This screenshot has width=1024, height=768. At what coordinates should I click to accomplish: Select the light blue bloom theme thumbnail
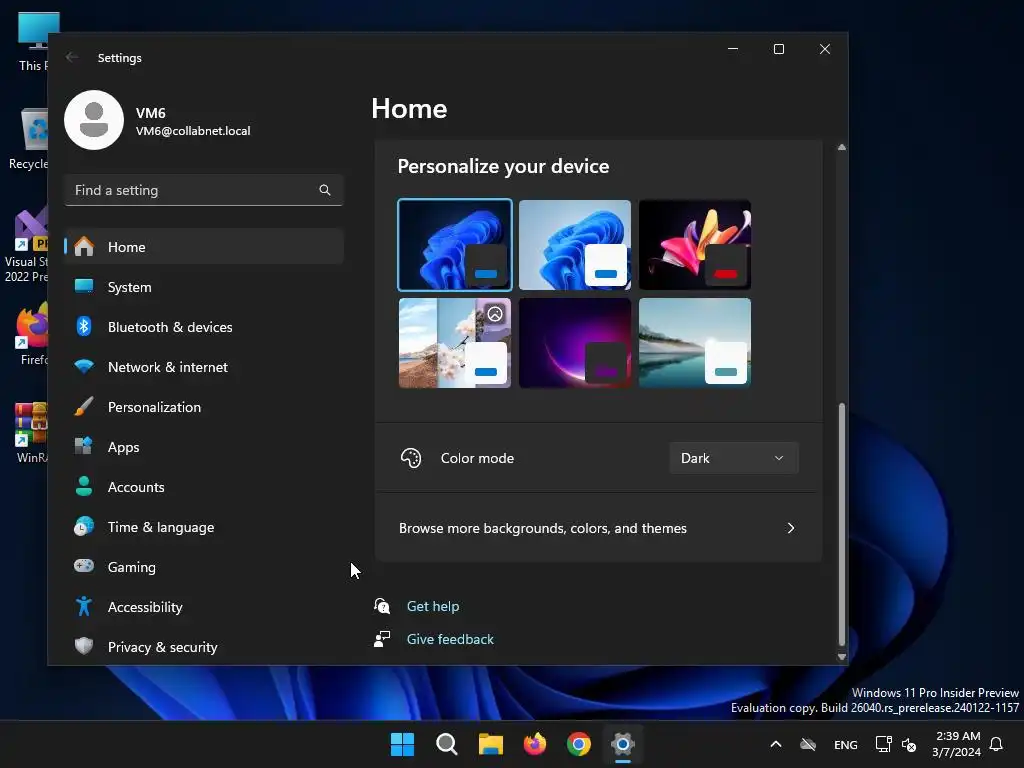pos(575,244)
